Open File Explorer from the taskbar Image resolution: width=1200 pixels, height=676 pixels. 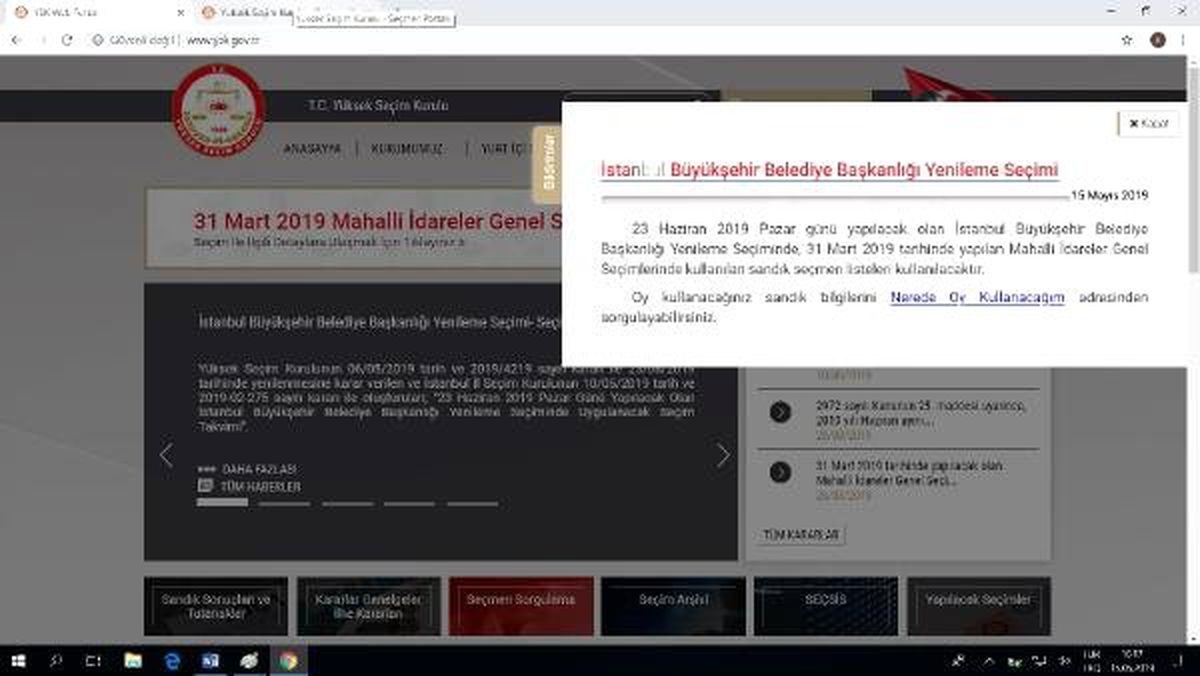133,661
